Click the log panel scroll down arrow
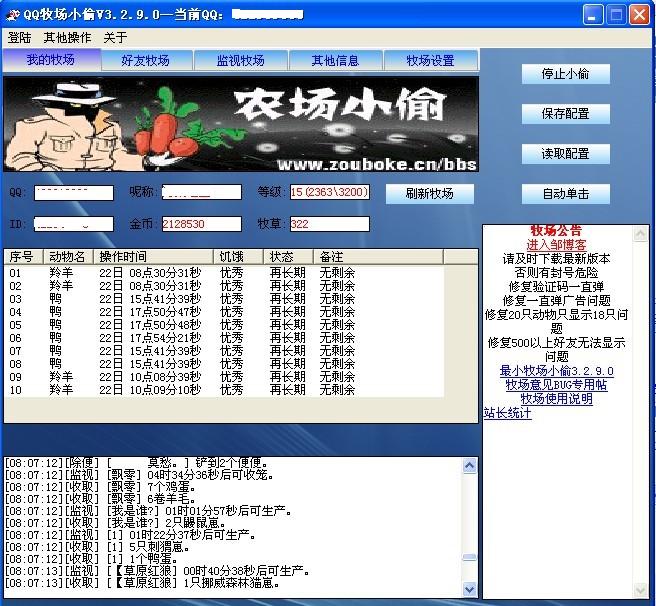Viewport: 656px width, 606px height. click(469, 590)
